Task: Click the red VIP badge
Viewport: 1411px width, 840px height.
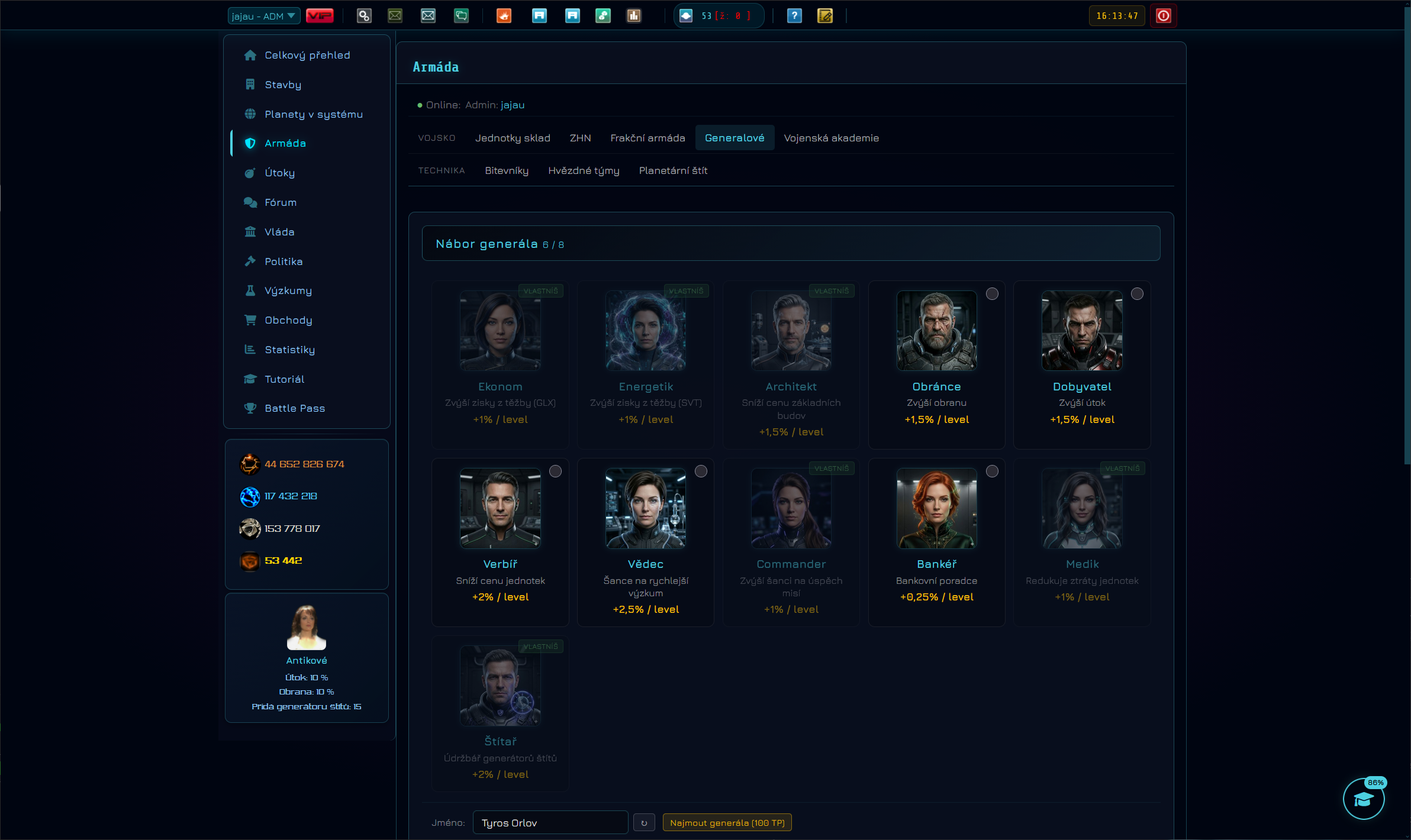Action: click(x=320, y=16)
